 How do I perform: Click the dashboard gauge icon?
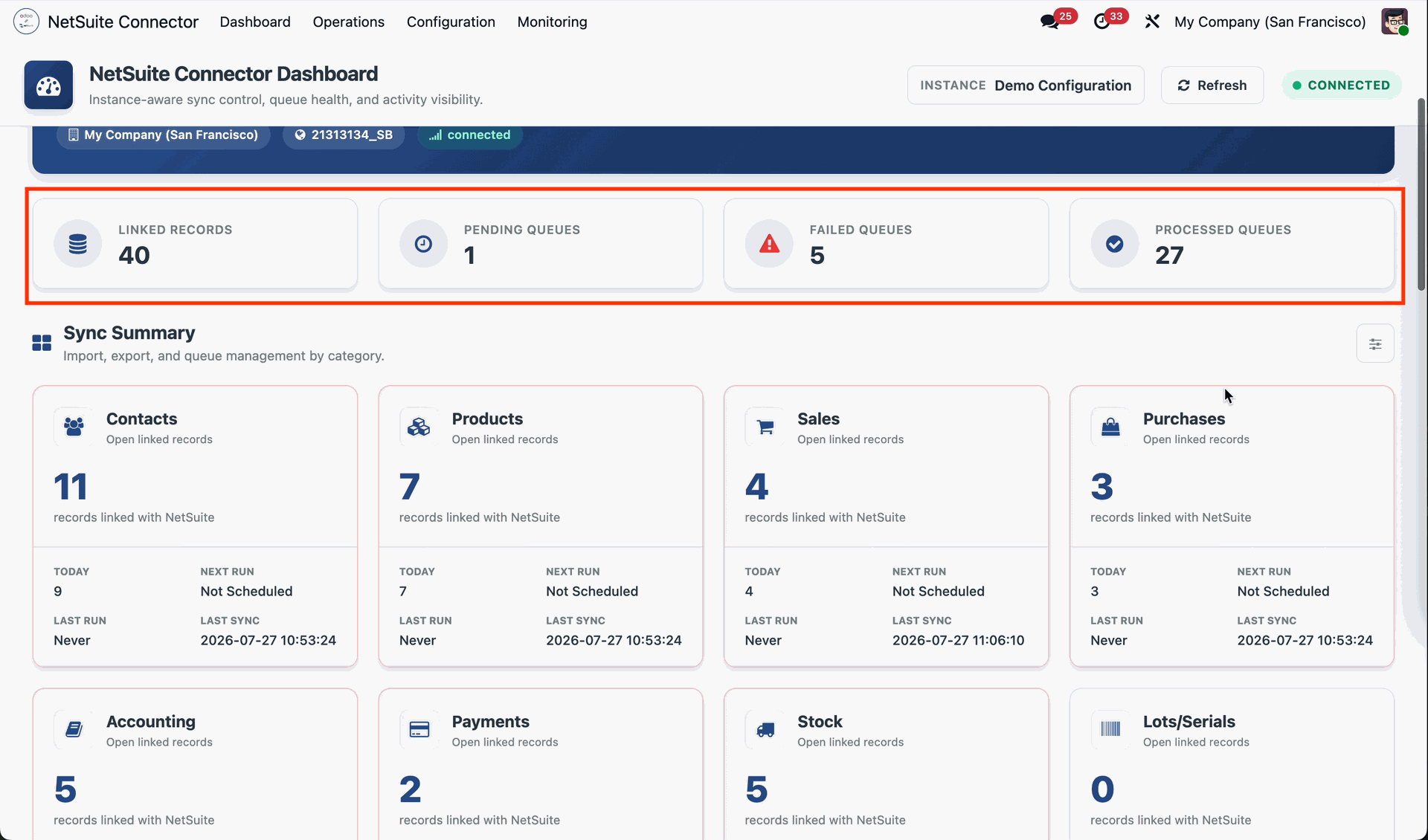pos(48,85)
